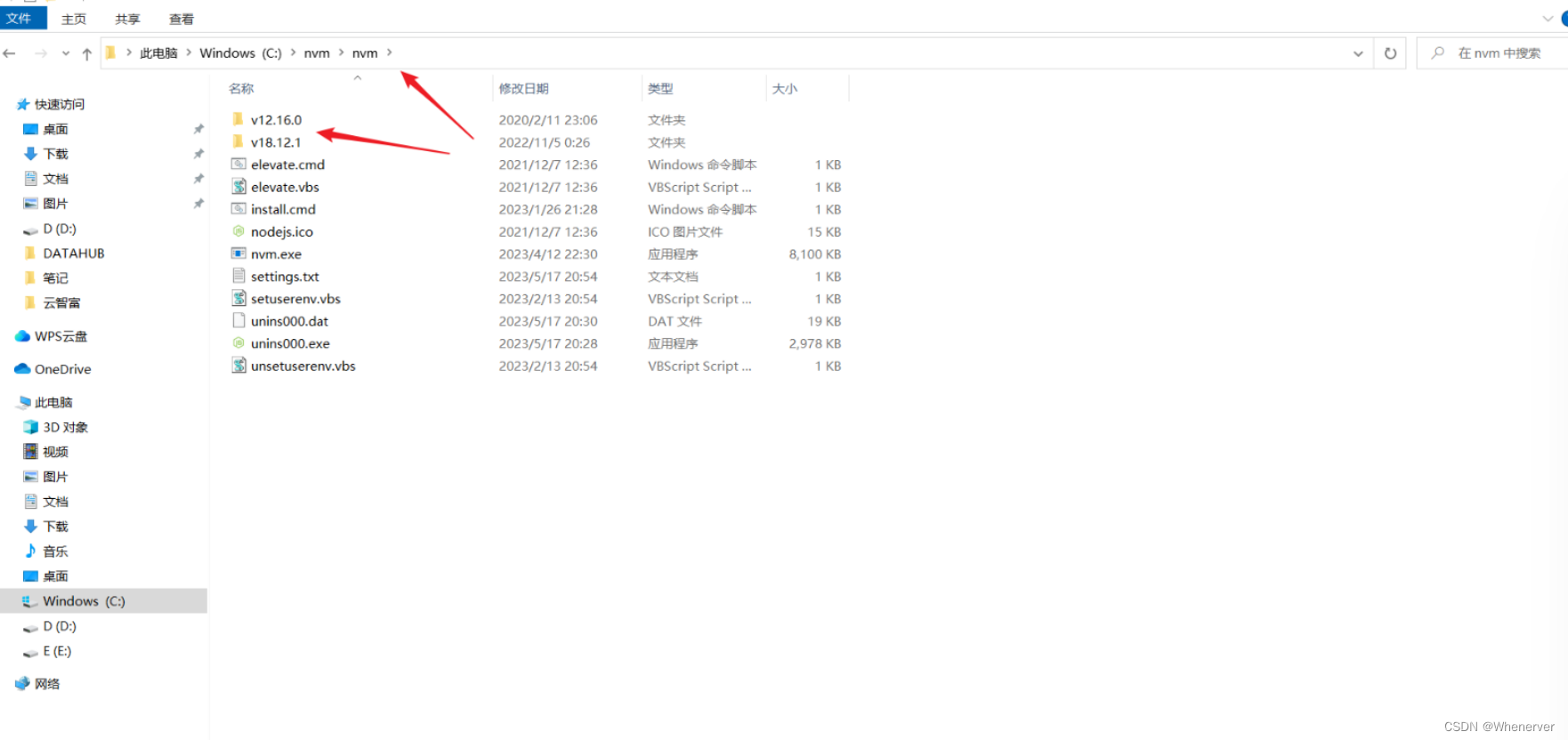The width and height of the screenshot is (1568, 740).
Task: Select Windows (C:) drive in sidebar
Action: (103, 601)
